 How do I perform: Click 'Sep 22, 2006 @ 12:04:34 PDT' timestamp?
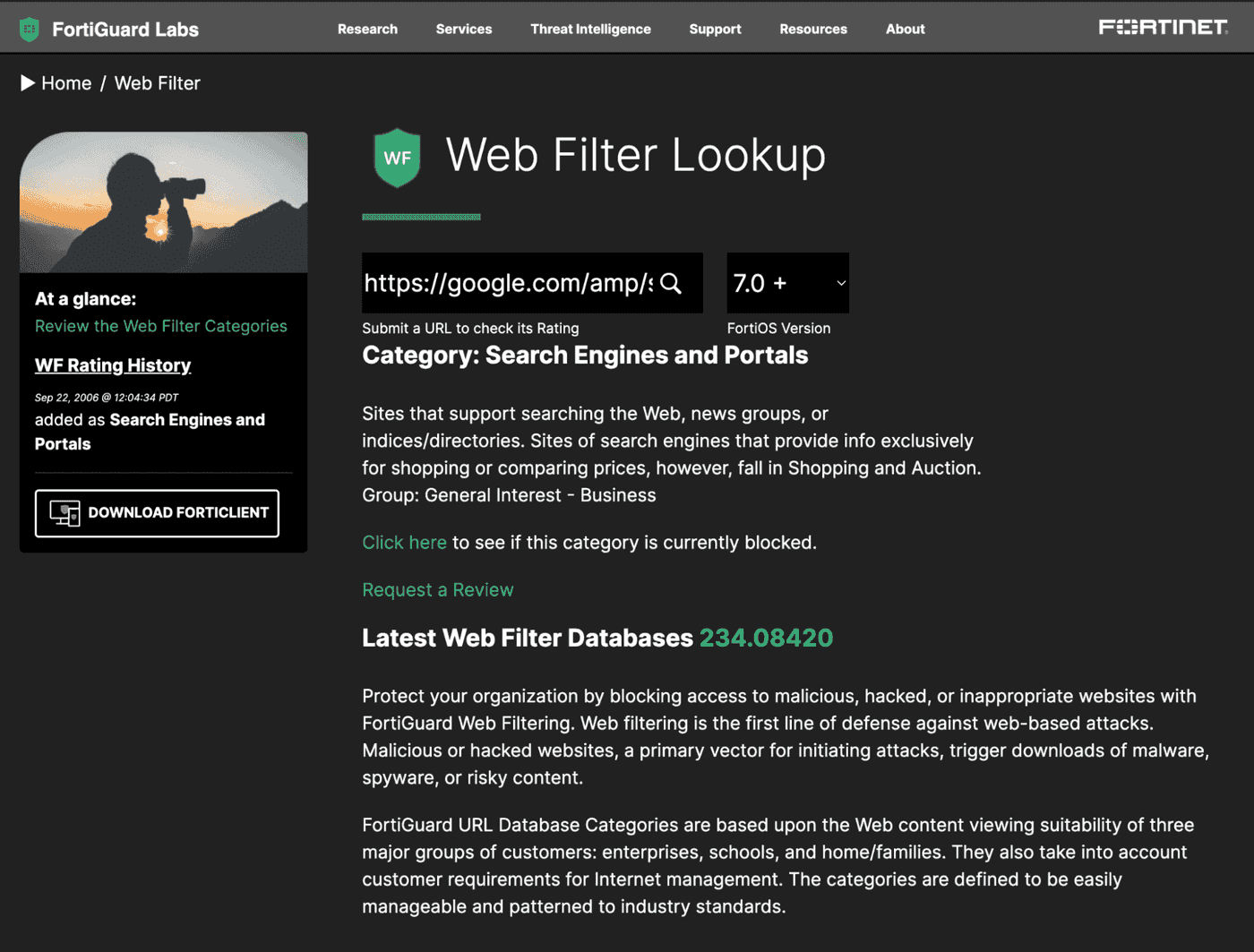coord(107,398)
